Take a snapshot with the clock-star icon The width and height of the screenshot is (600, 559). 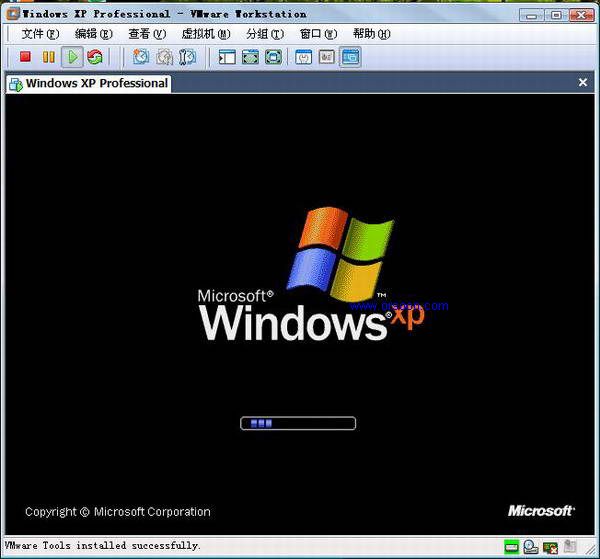141,57
